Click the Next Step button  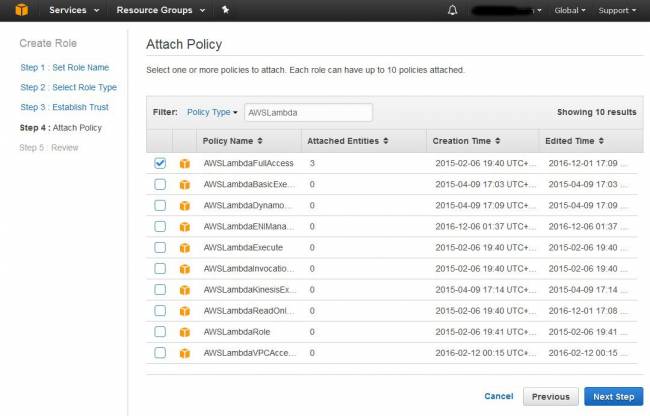(x=612, y=397)
